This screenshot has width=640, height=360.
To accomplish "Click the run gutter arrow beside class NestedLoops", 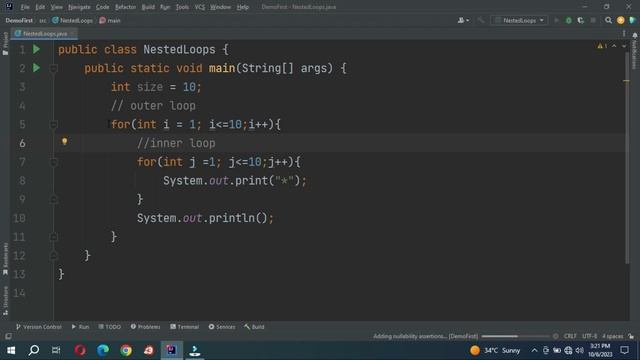I will click(36, 49).
